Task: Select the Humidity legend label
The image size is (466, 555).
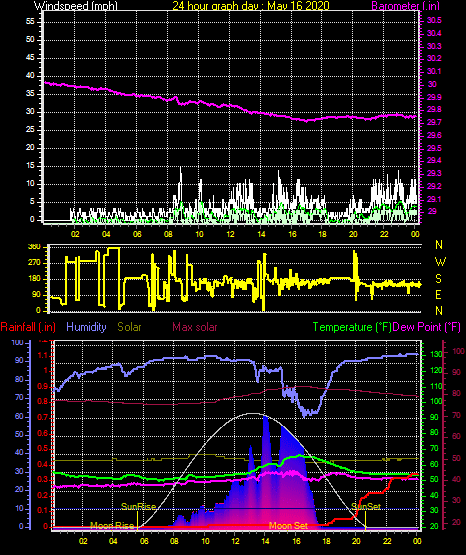Action: pos(86,327)
